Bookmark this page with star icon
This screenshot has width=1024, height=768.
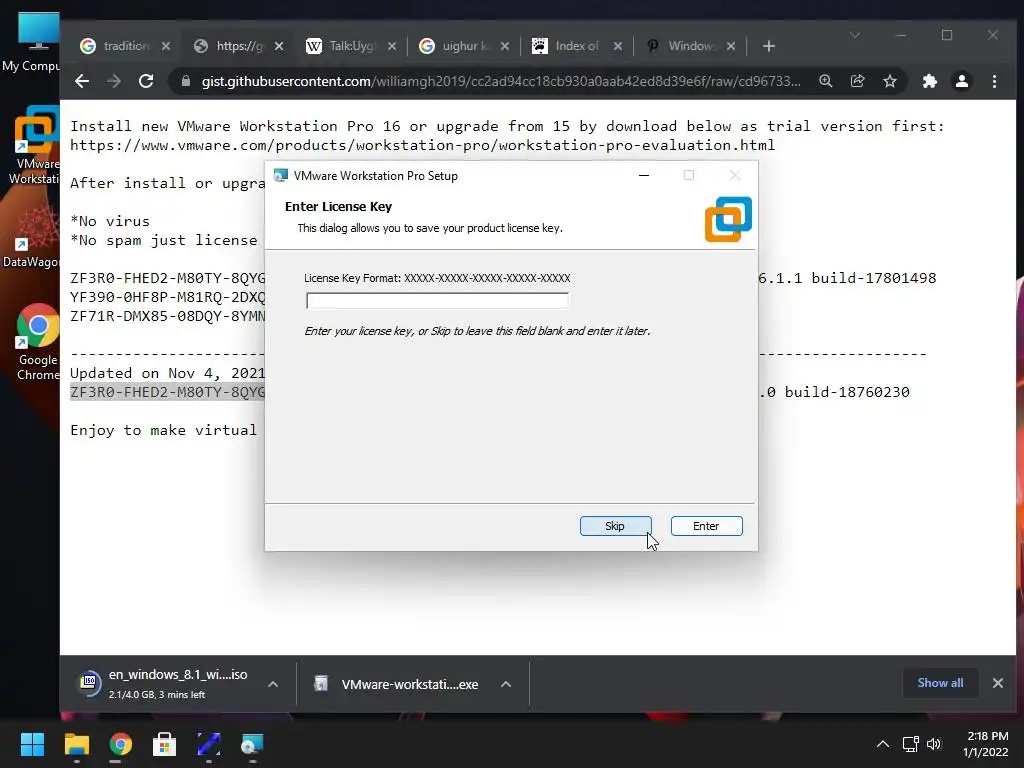point(889,81)
